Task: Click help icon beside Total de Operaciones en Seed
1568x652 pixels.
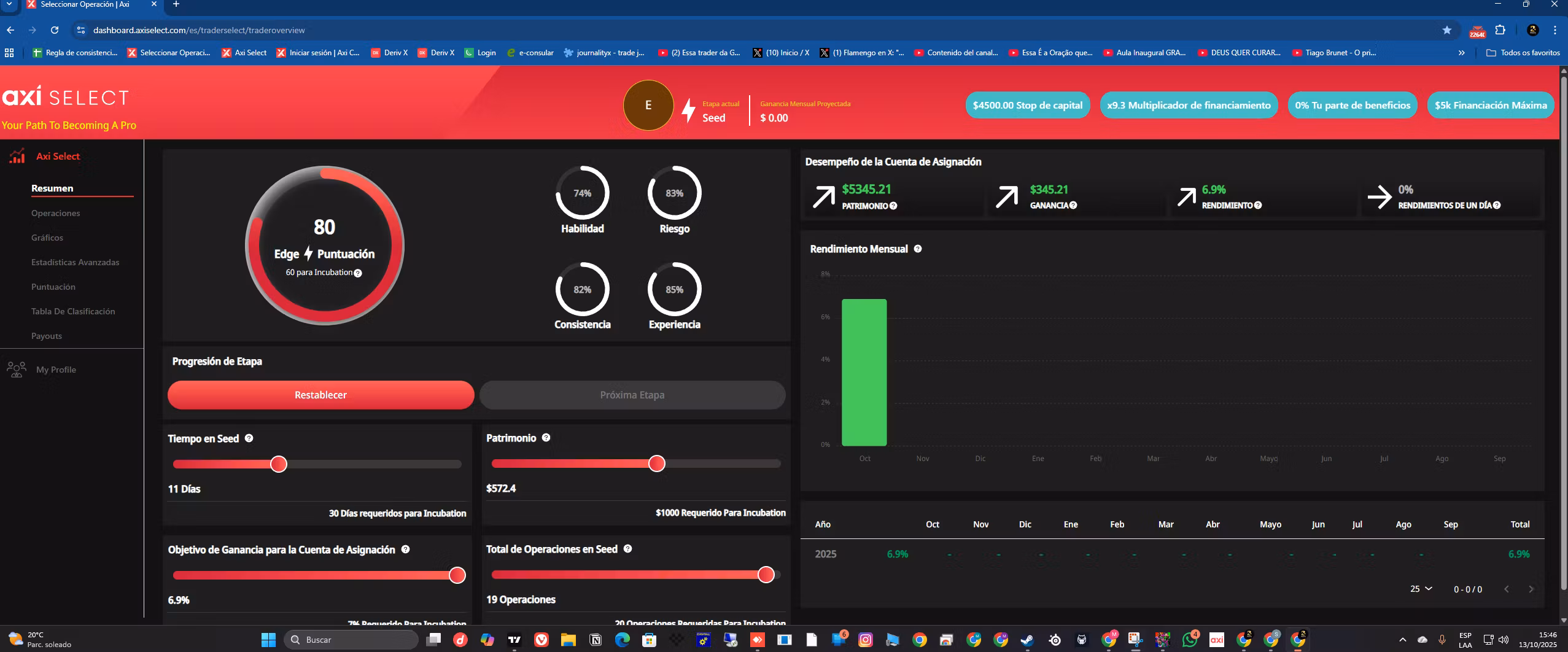Action: (x=627, y=549)
